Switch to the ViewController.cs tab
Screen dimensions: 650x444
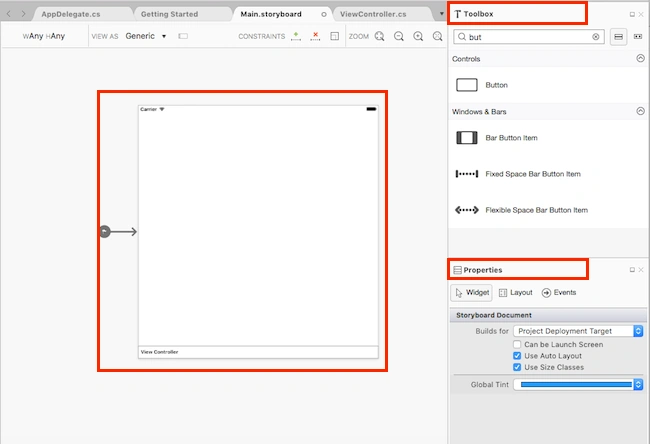(373, 14)
